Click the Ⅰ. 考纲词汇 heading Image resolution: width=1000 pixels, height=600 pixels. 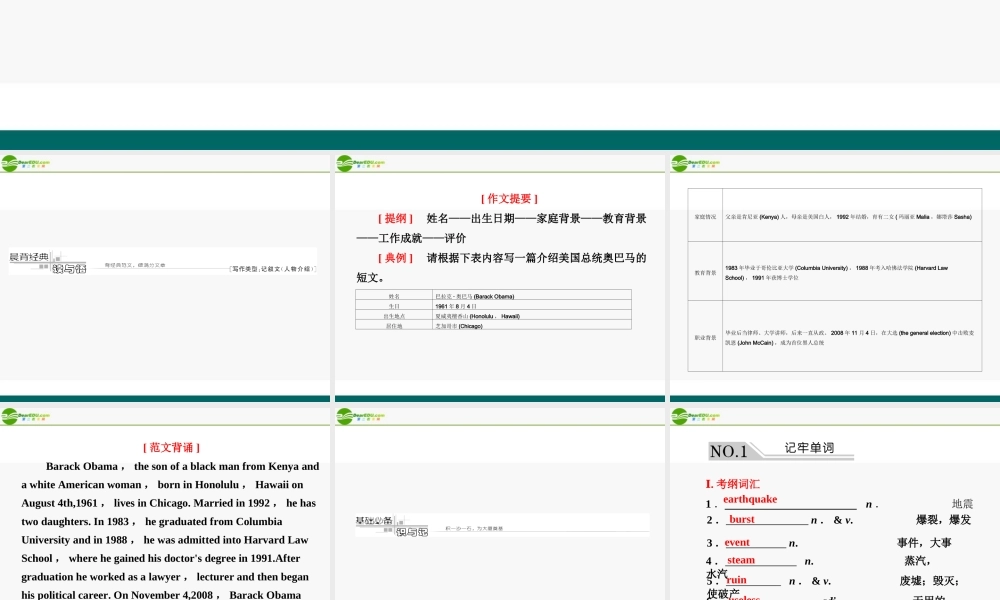pyautogui.click(x=732, y=484)
